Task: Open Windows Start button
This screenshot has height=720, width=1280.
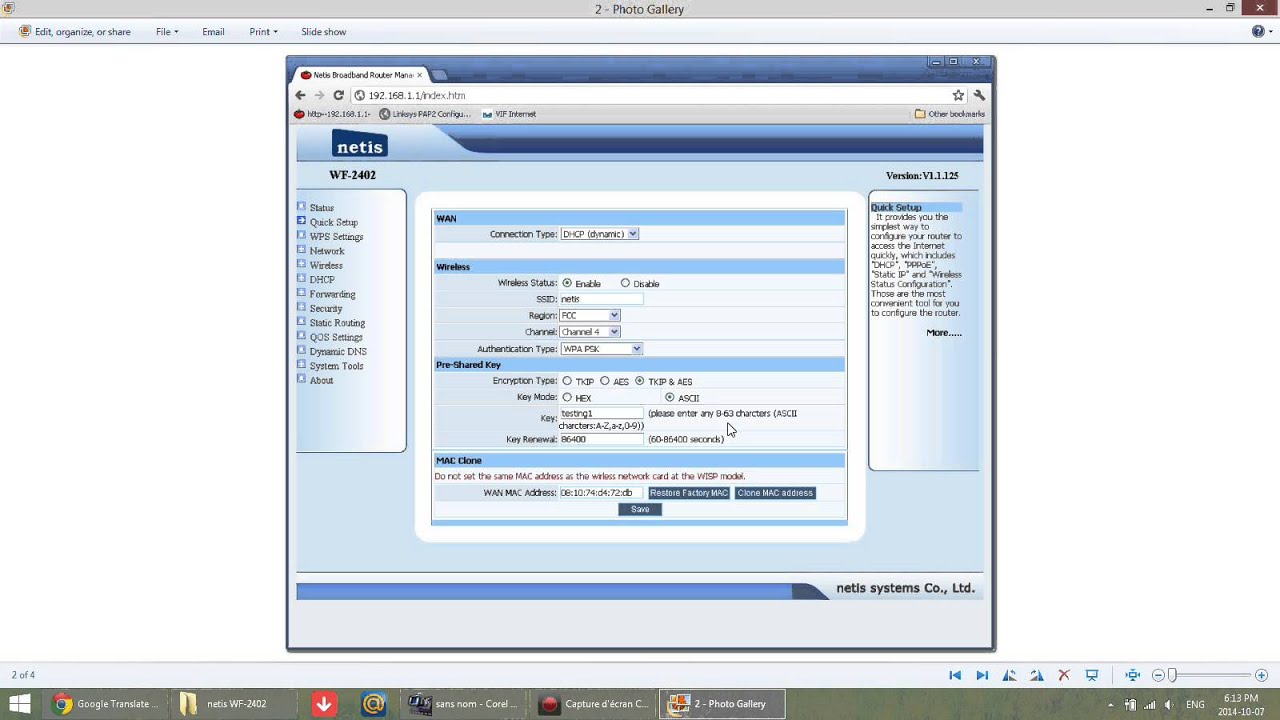Action: pos(19,704)
